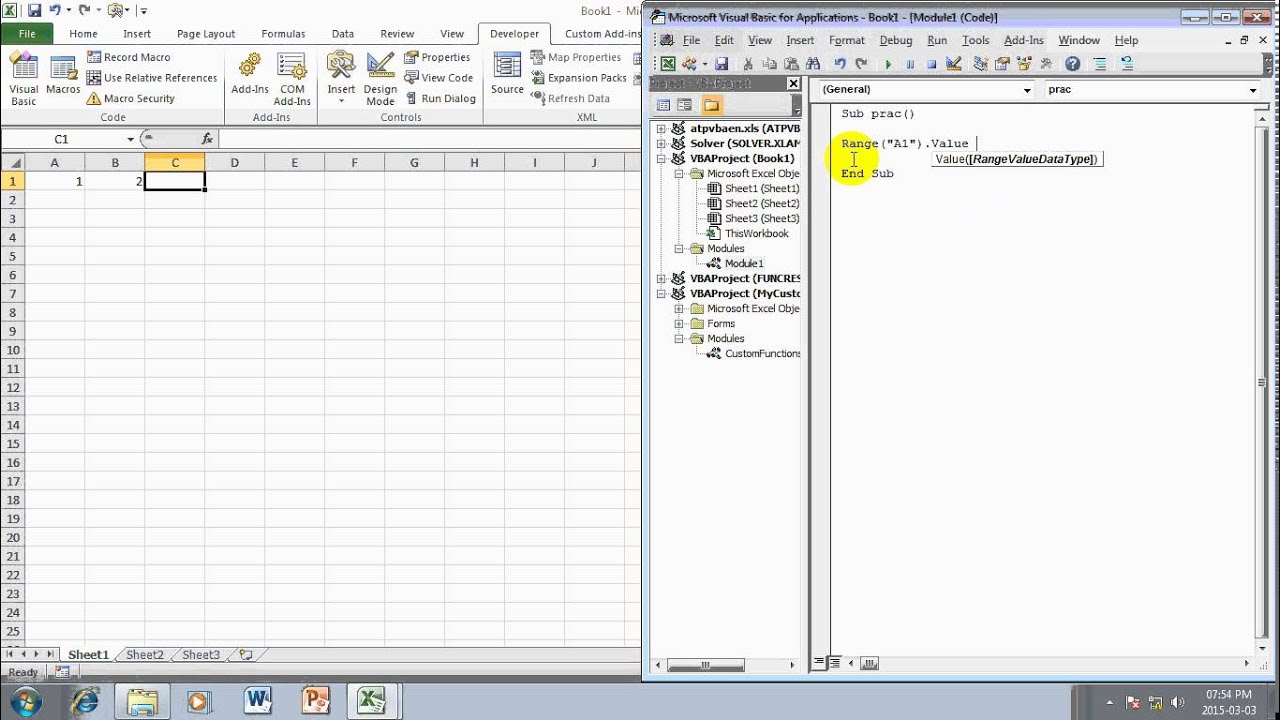Open the Project Explorer from the VBA toolbar
The width and height of the screenshot is (1280, 720).
pyautogui.click(x=980, y=64)
